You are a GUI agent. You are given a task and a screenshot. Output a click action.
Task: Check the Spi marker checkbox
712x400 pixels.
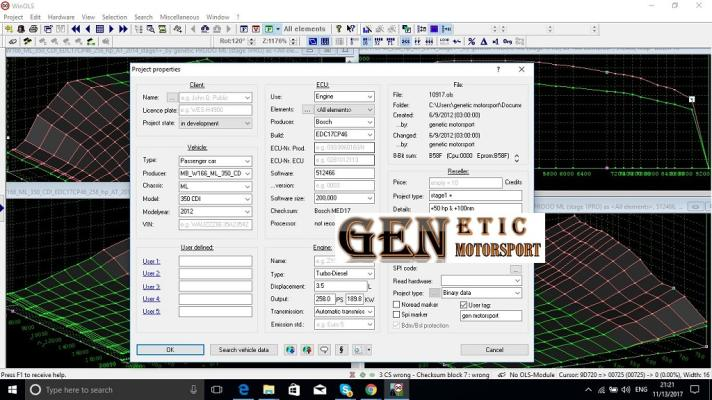point(397,315)
